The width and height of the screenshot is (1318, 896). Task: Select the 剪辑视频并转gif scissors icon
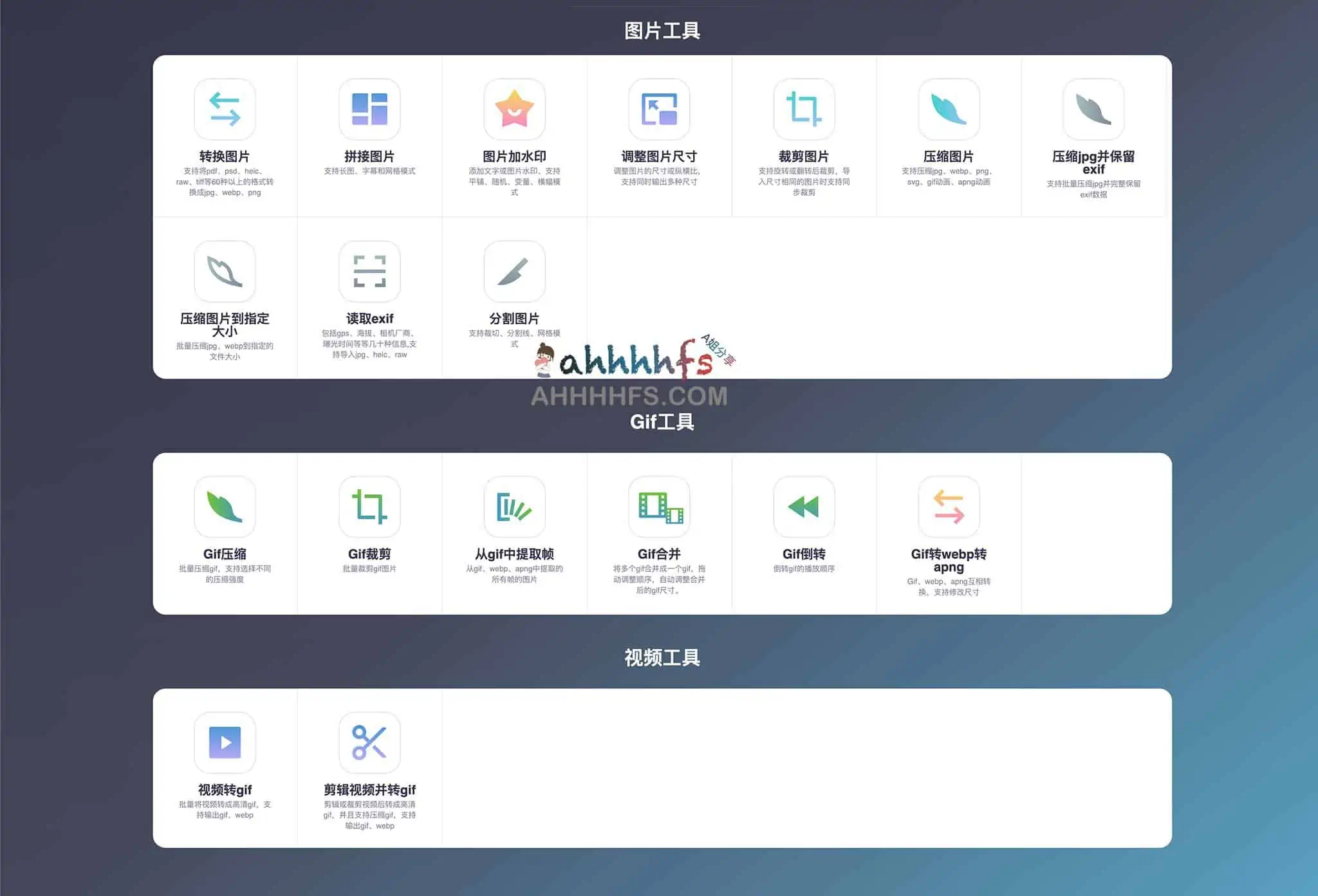click(369, 743)
